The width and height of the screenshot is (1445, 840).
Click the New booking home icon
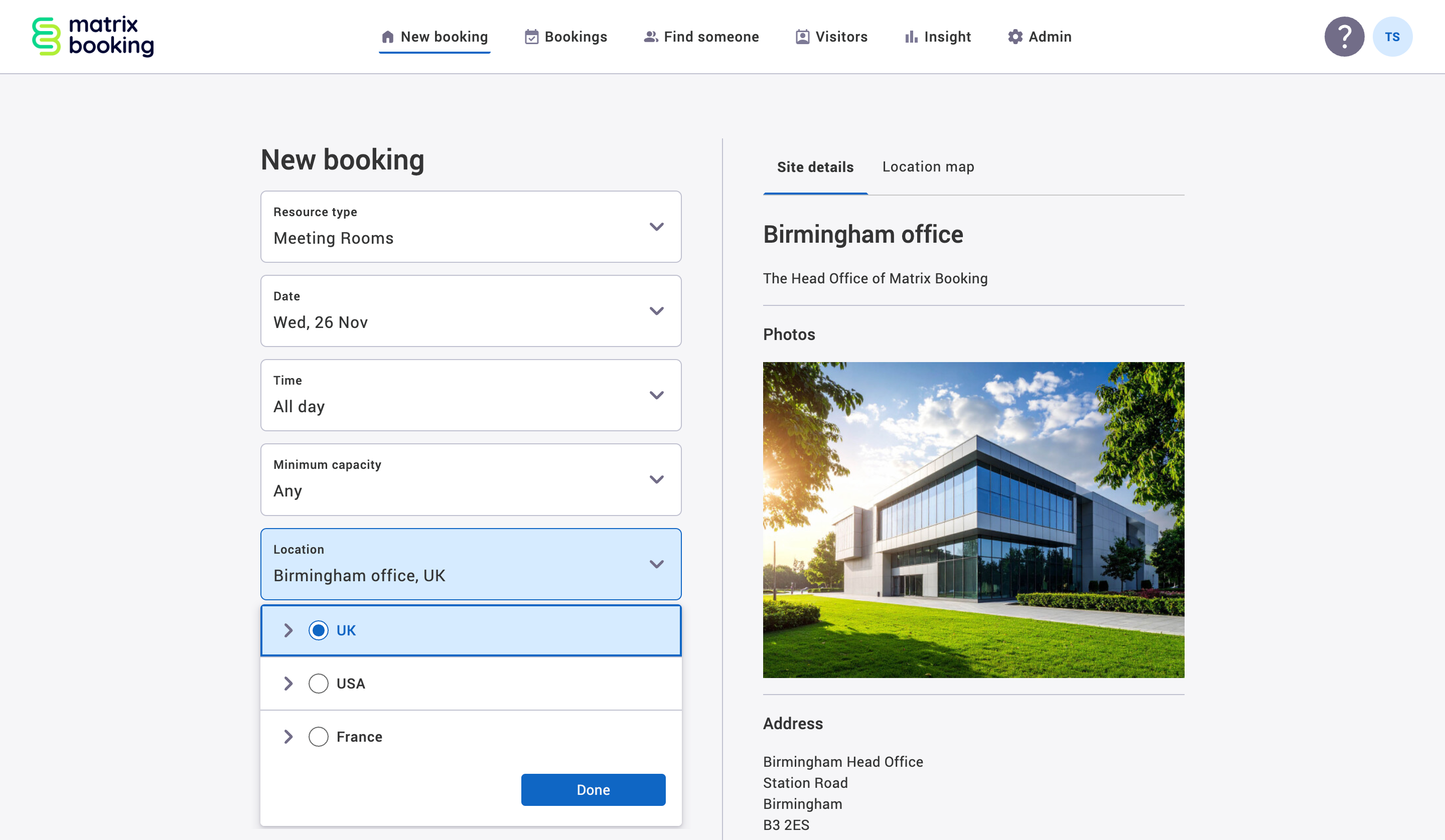388,36
